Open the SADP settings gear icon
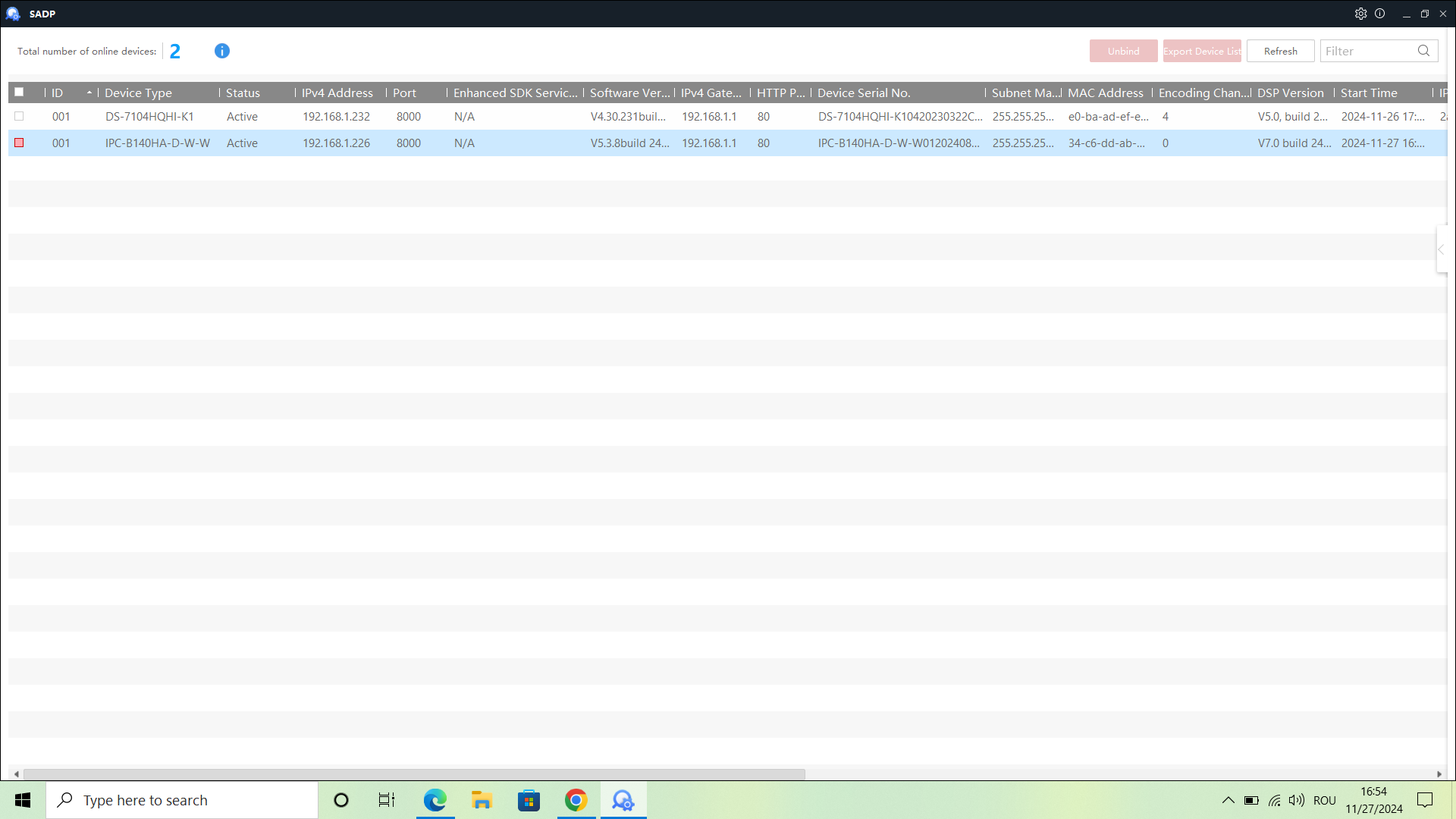 click(1360, 14)
